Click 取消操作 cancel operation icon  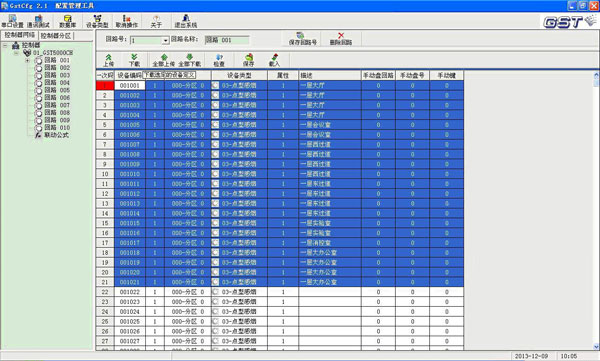coord(127,21)
